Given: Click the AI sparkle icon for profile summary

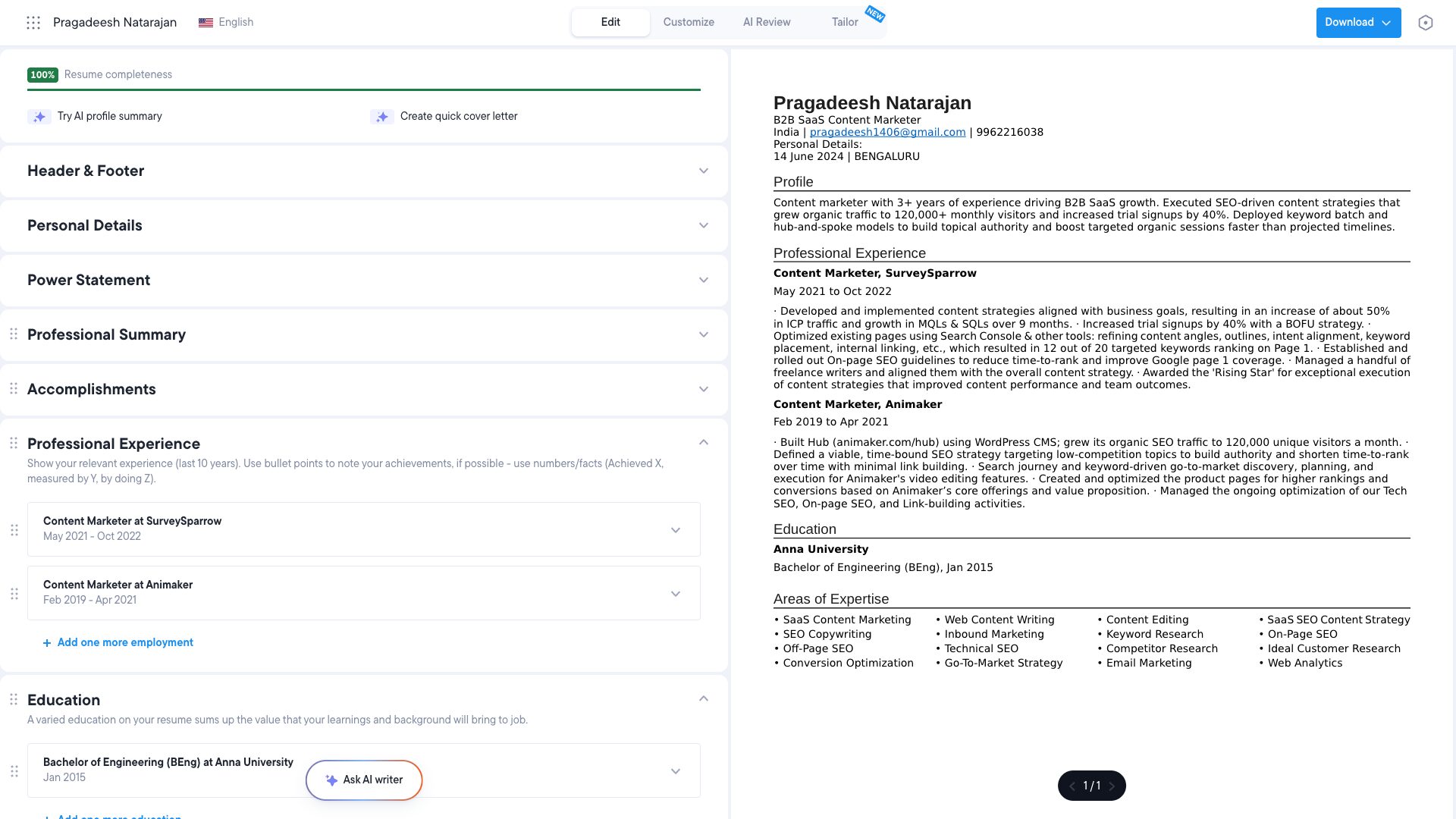Looking at the screenshot, I should pyautogui.click(x=39, y=117).
